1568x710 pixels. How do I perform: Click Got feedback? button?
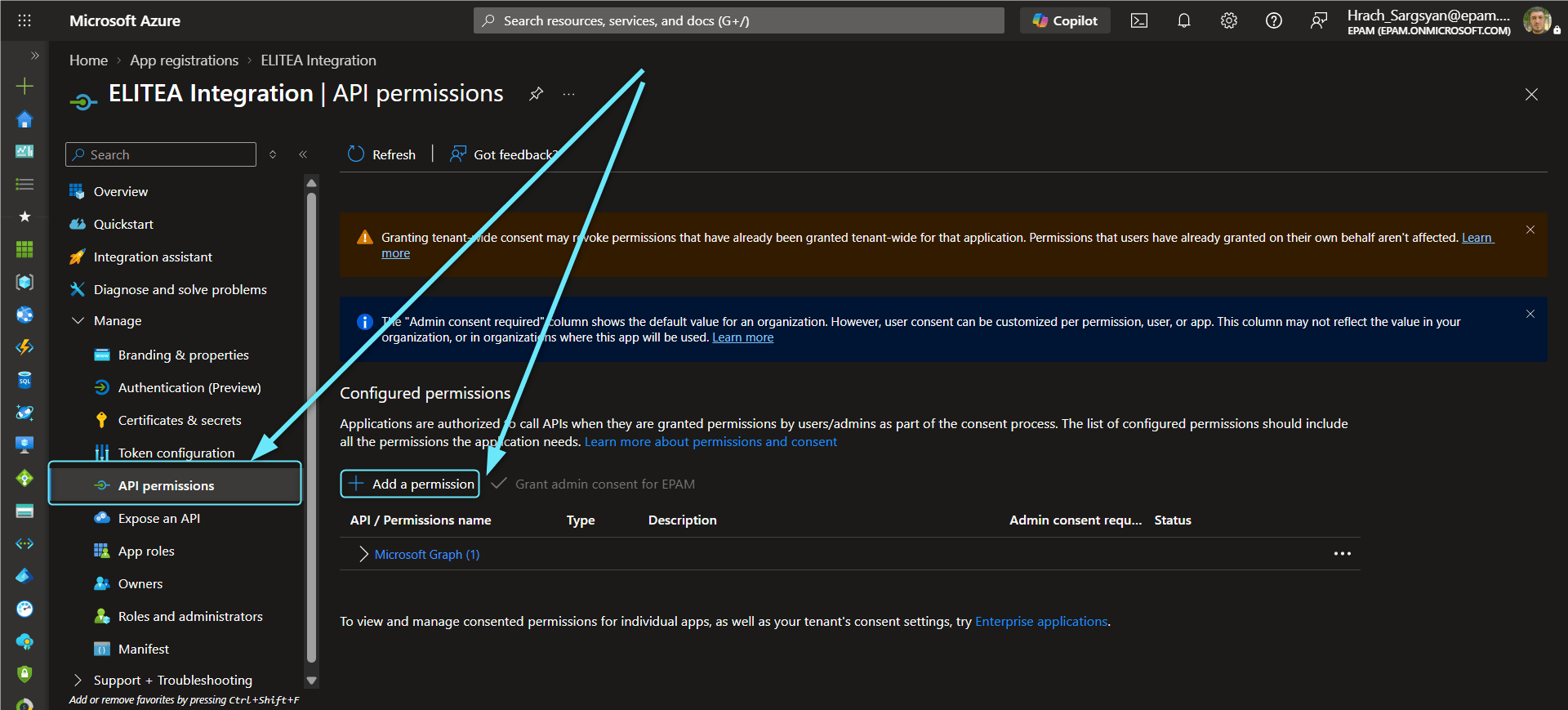click(x=503, y=154)
